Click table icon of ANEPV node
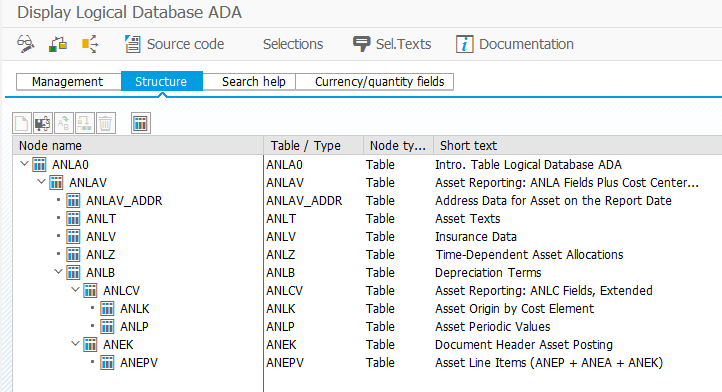This screenshot has height=392, width=722. click(107, 363)
